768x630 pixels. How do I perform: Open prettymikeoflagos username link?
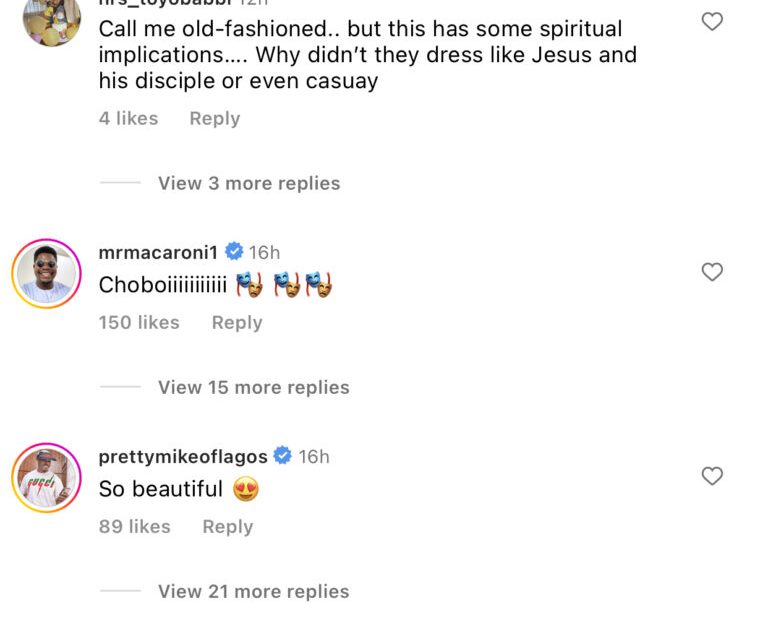pos(183,456)
